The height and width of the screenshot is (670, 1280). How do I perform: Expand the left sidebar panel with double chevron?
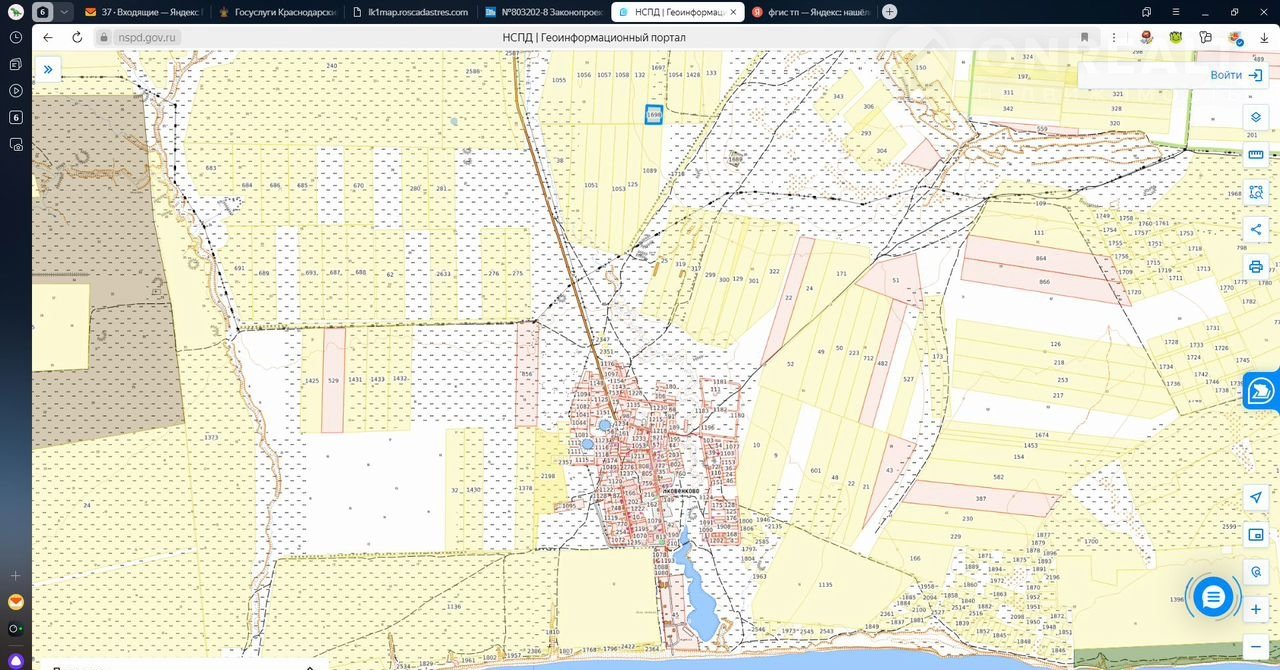47,69
